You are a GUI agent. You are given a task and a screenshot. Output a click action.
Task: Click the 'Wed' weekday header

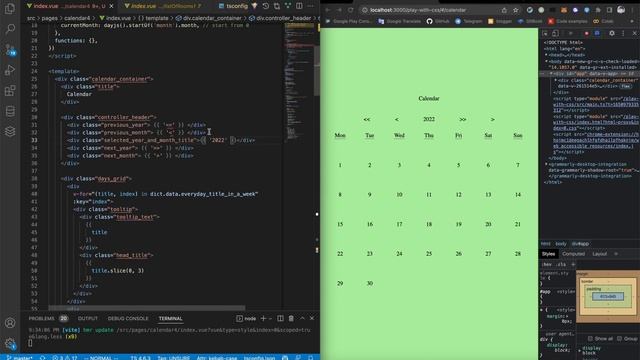click(x=399, y=135)
